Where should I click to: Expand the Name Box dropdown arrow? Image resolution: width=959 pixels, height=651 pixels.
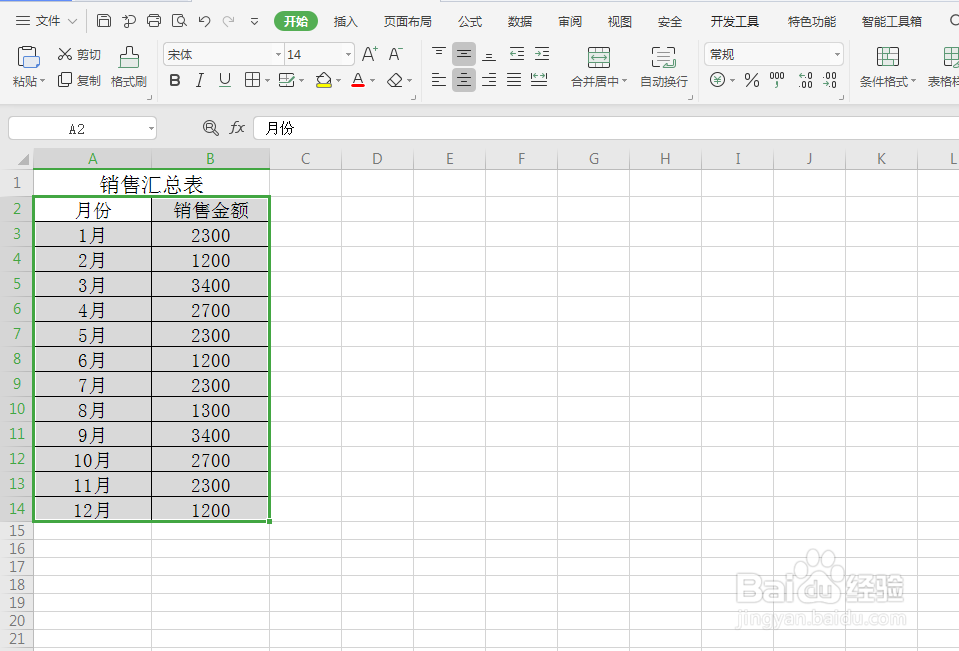point(151,128)
